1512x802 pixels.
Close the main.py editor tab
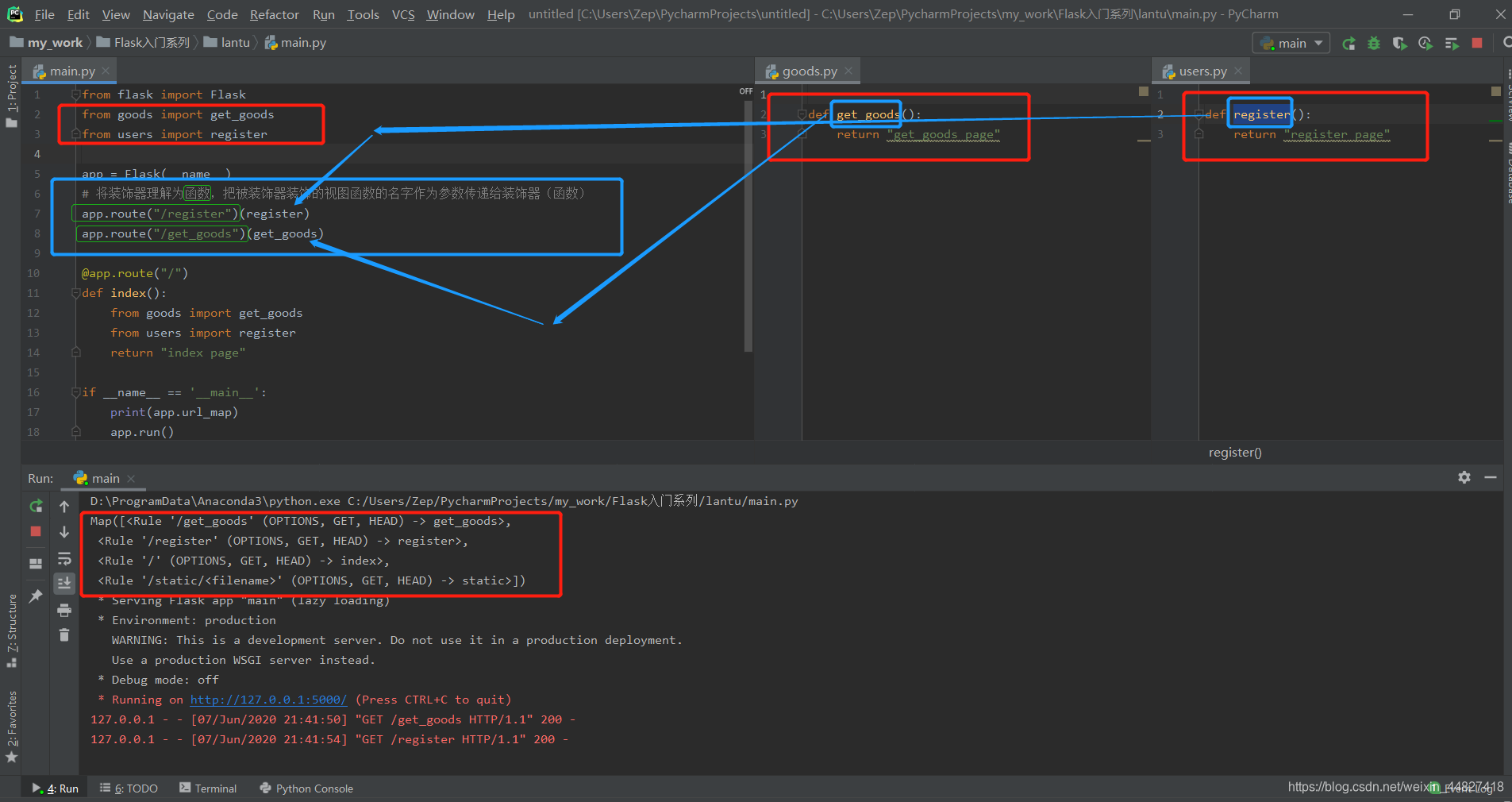106,71
